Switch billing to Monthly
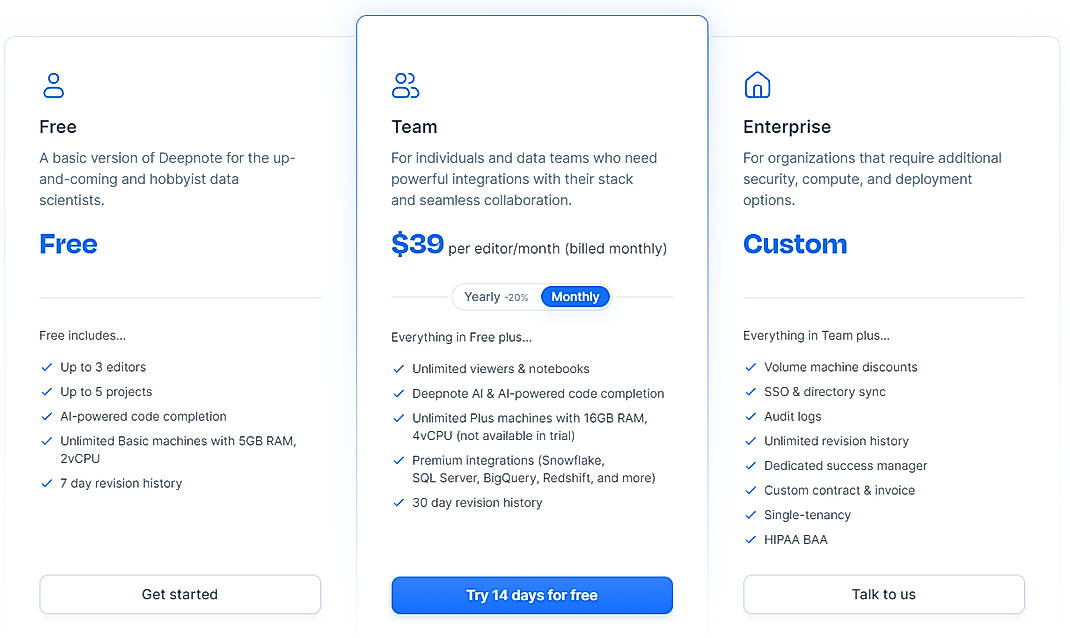The width and height of the screenshot is (1070, 638). pyautogui.click(x=575, y=296)
